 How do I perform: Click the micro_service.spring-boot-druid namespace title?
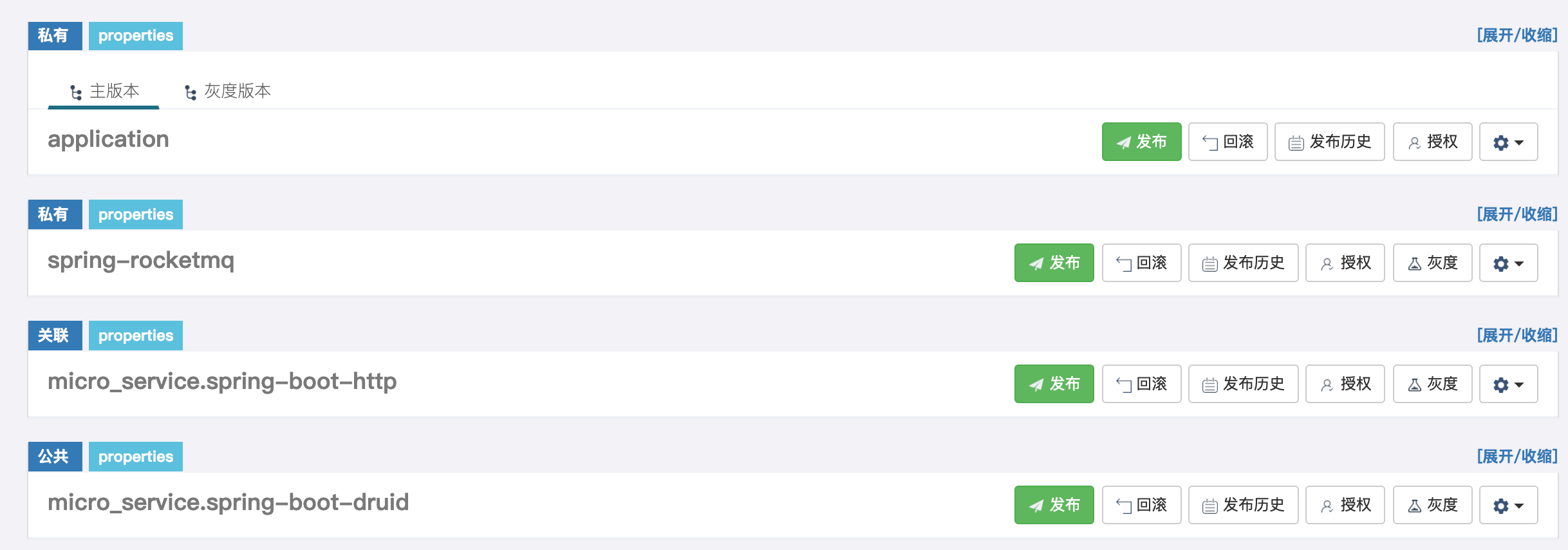click(228, 502)
